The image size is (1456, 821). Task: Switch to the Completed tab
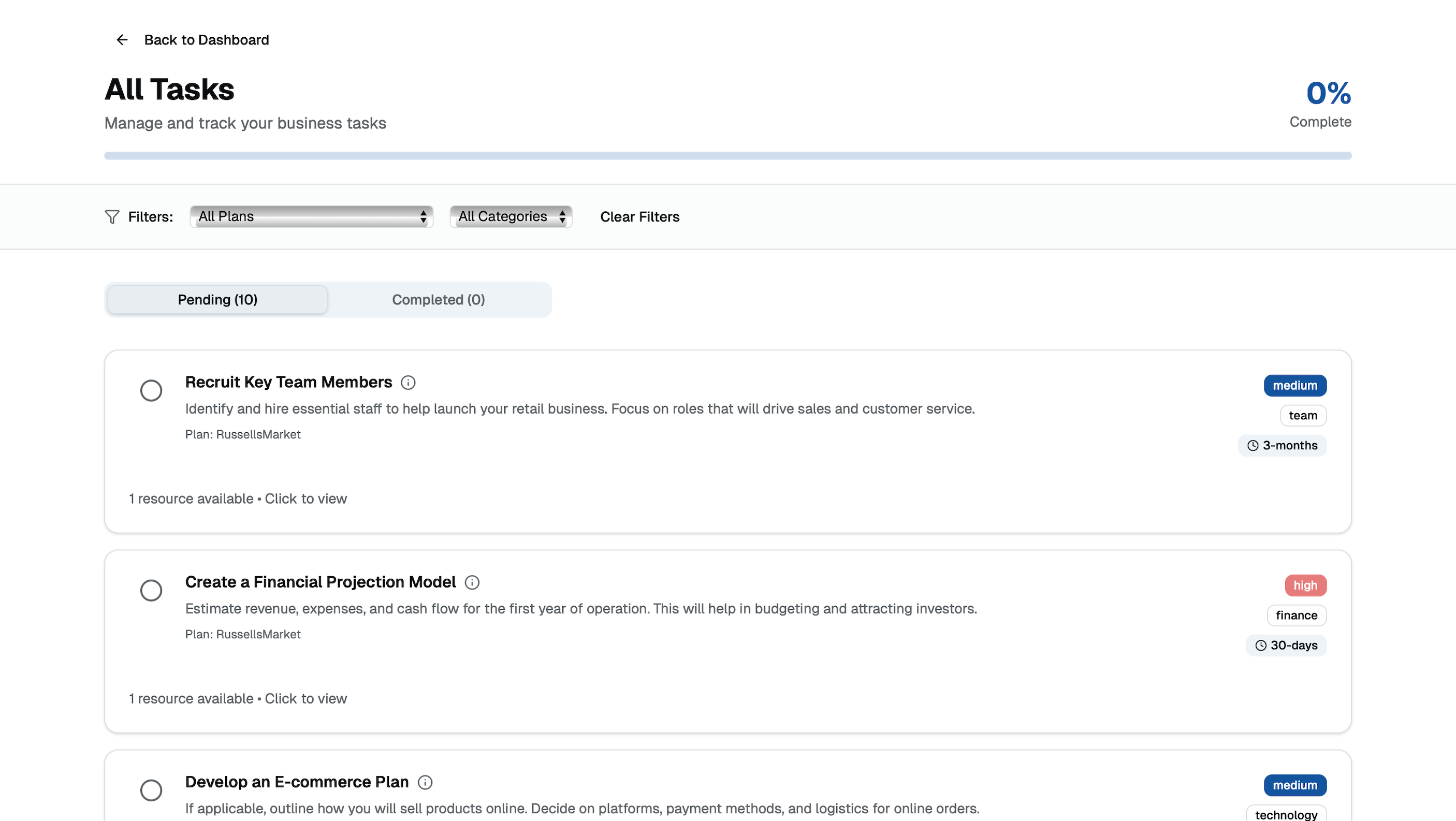438,300
